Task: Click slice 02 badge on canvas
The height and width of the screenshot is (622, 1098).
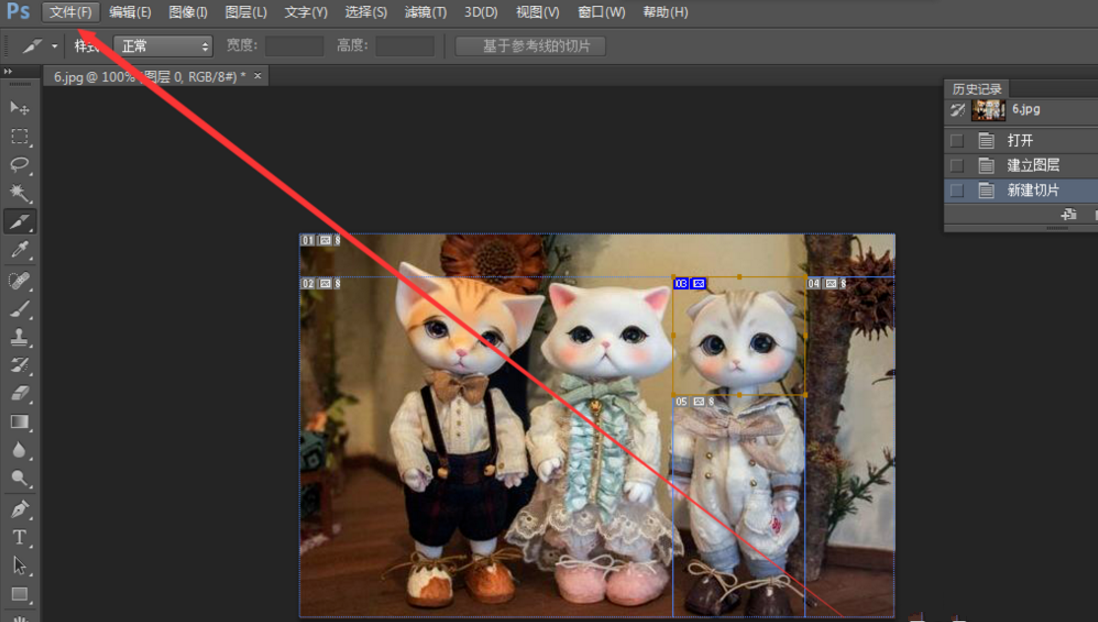Action: [320, 283]
